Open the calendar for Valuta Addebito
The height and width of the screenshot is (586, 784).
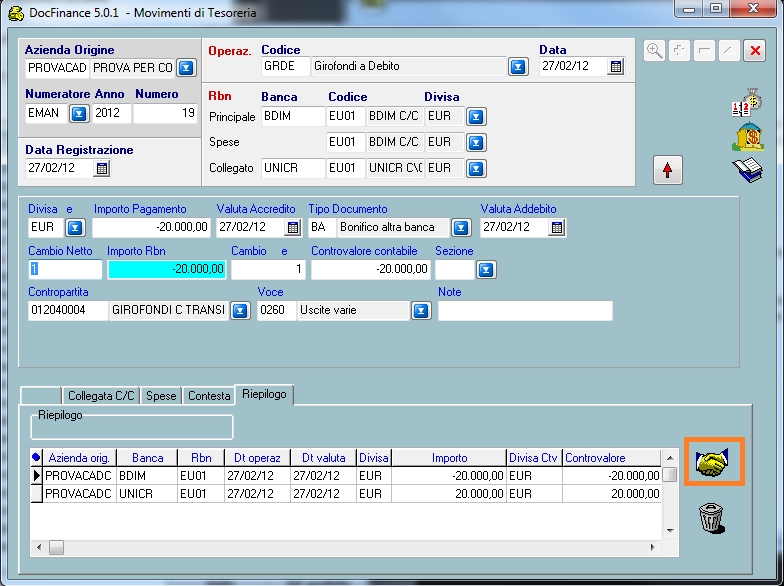tap(557, 228)
